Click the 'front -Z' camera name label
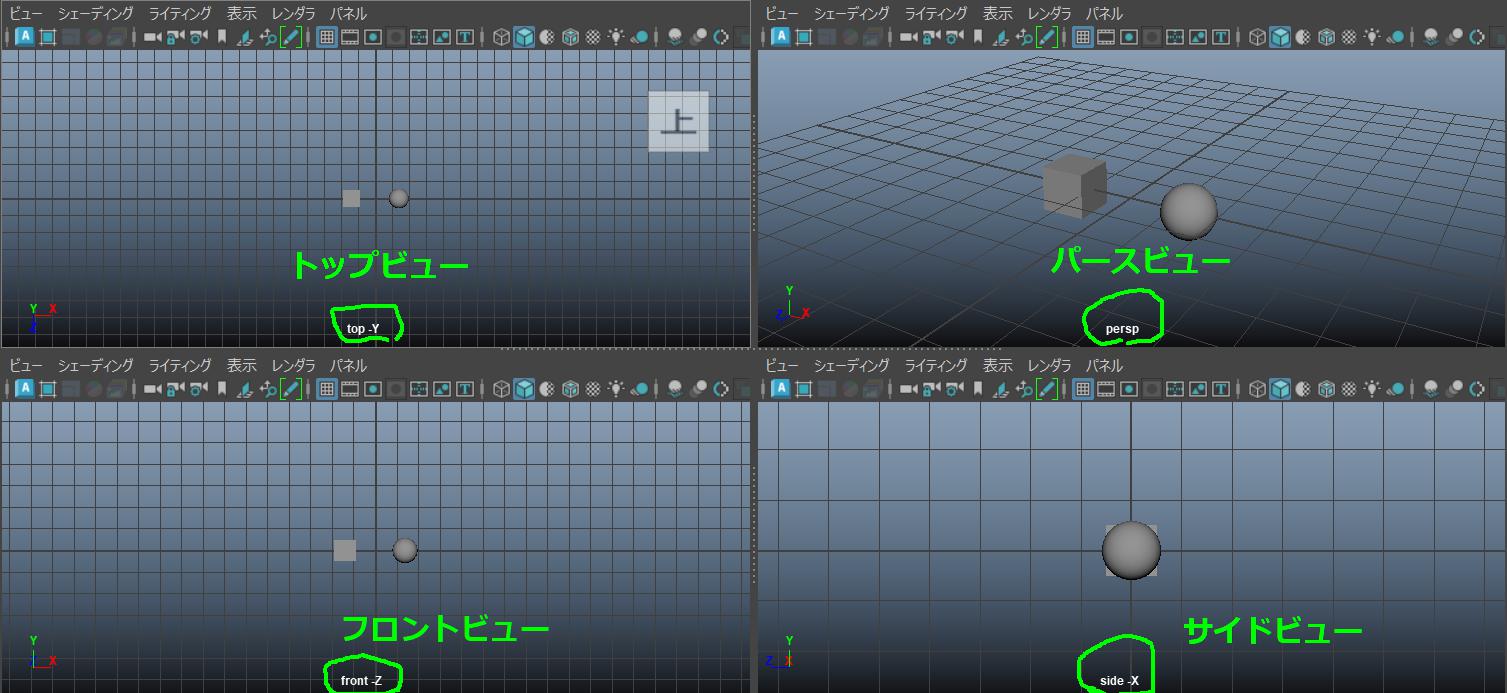 361,681
